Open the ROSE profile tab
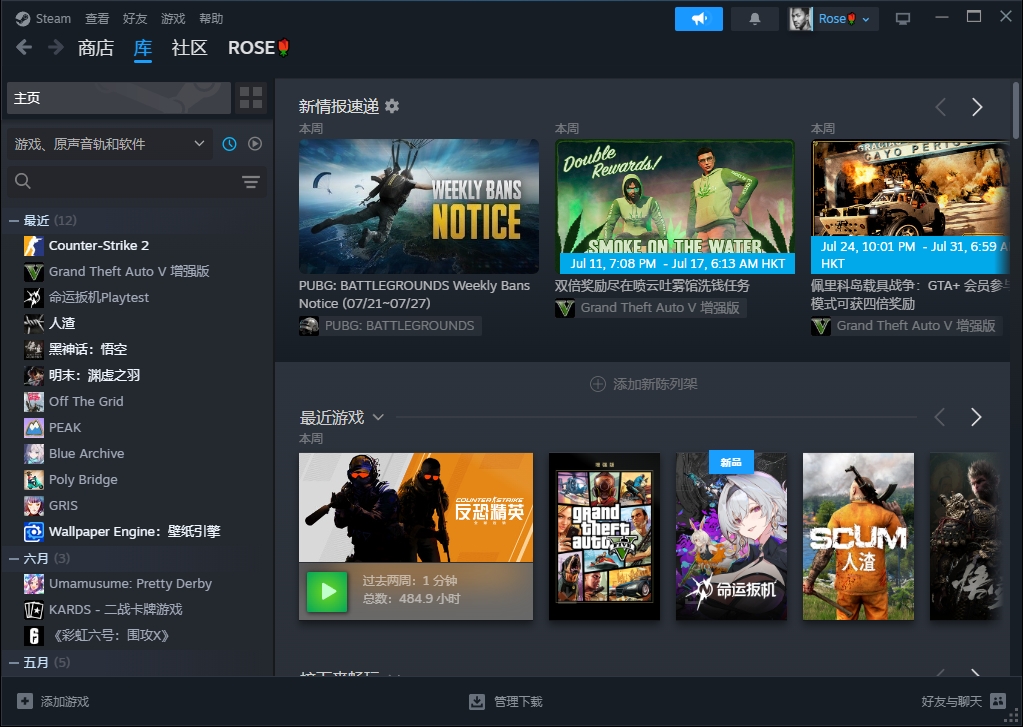The image size is (1023, 727). (258, 48)
